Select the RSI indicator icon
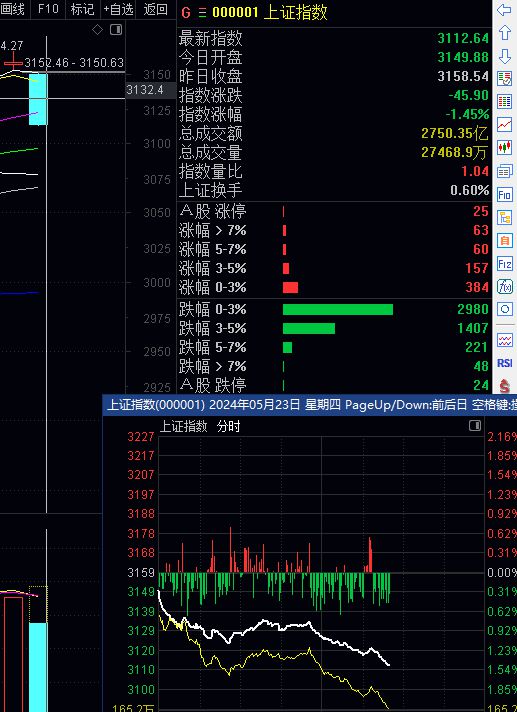The height and width of the screenshot is (712, 517). (x=505, y=363)
